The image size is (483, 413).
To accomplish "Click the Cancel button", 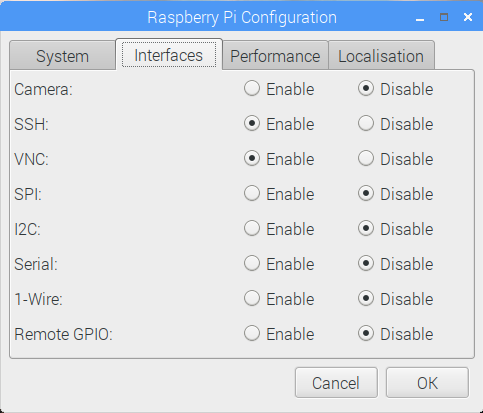I will pyautogui.click(x=336, y=383).
